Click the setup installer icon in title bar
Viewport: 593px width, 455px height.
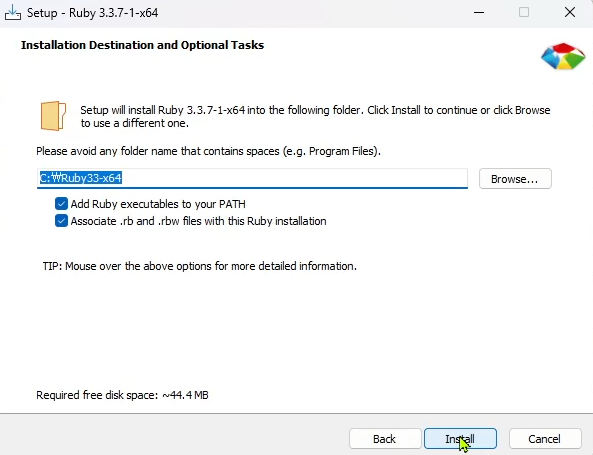(x=13, y=12)
